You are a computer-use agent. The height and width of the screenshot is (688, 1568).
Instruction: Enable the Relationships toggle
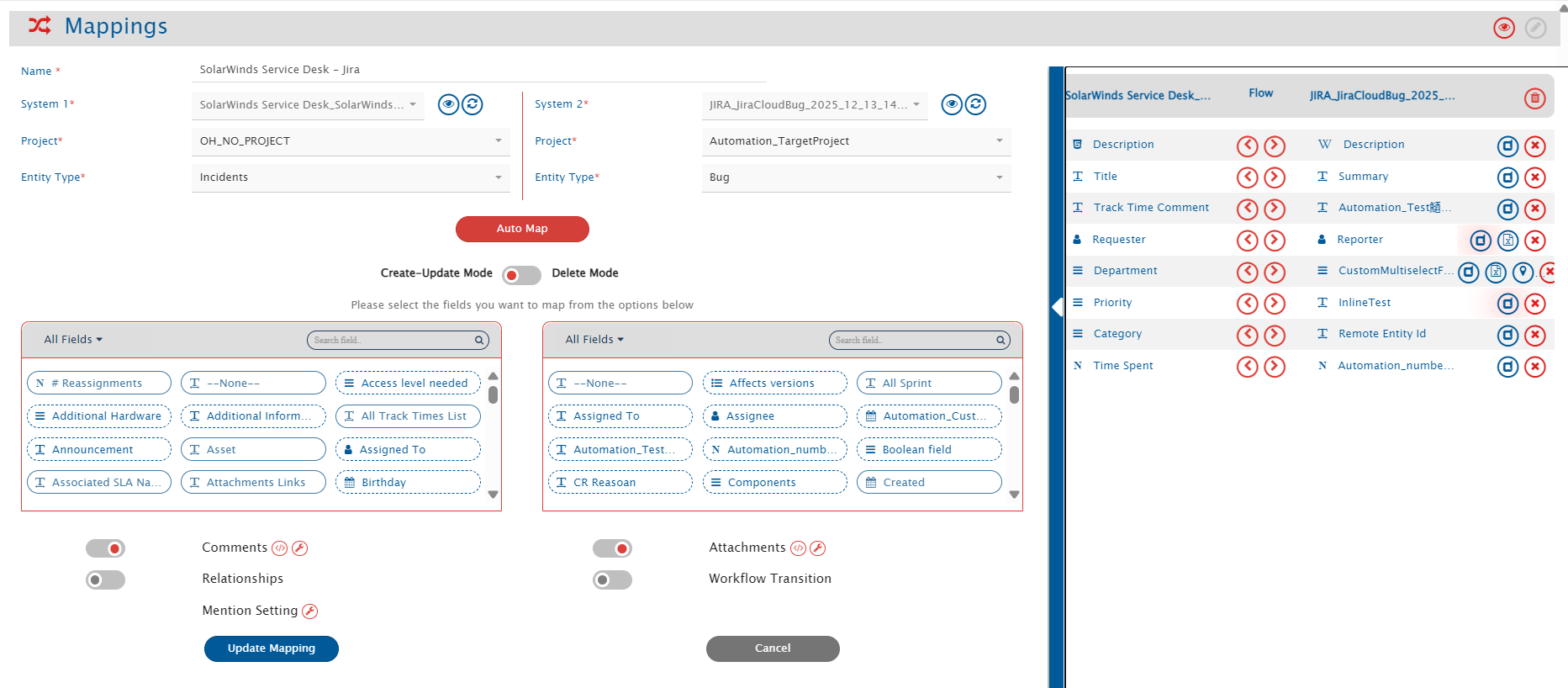(x=106, y=580)
